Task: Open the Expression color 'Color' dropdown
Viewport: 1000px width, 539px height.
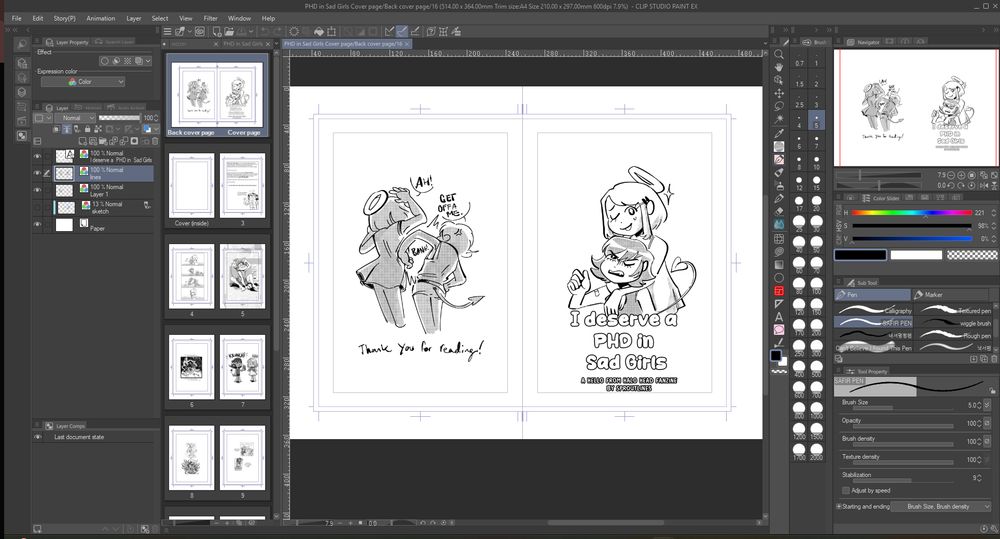Action: (83, 82)
